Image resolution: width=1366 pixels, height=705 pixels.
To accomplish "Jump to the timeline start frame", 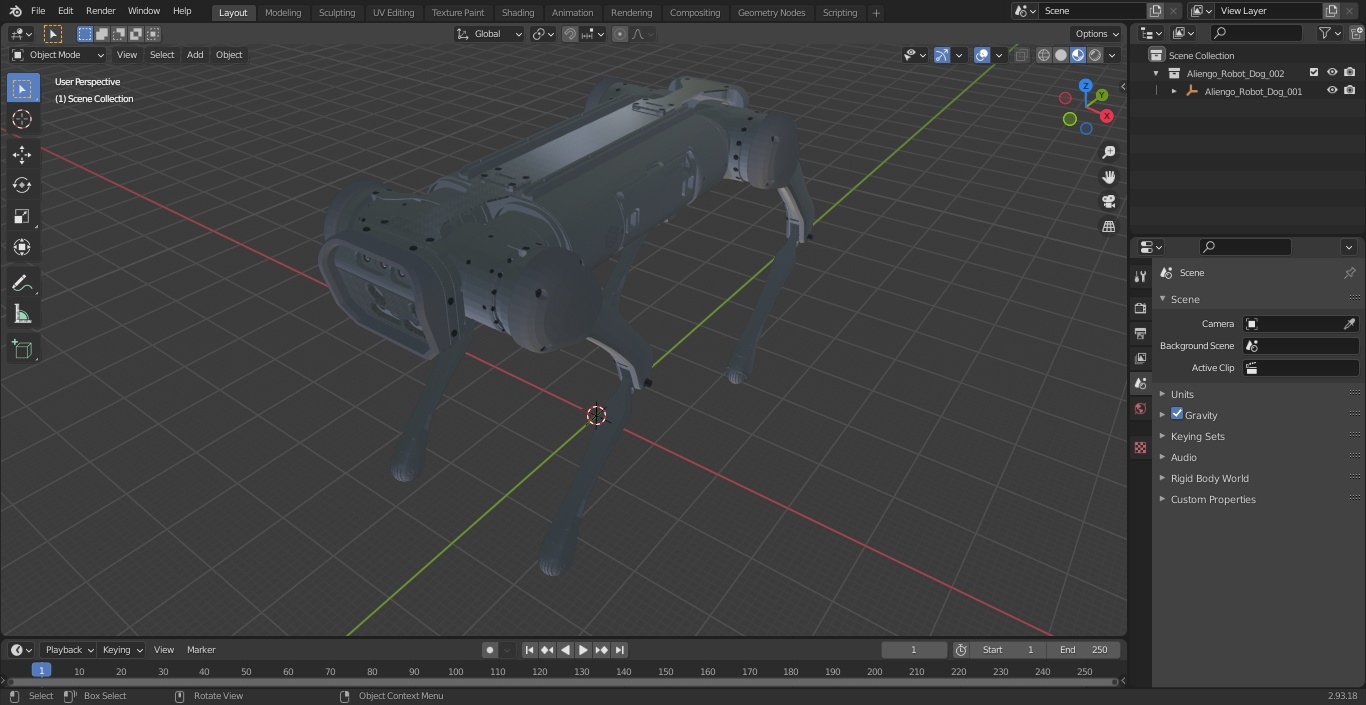I will (529, 650).
